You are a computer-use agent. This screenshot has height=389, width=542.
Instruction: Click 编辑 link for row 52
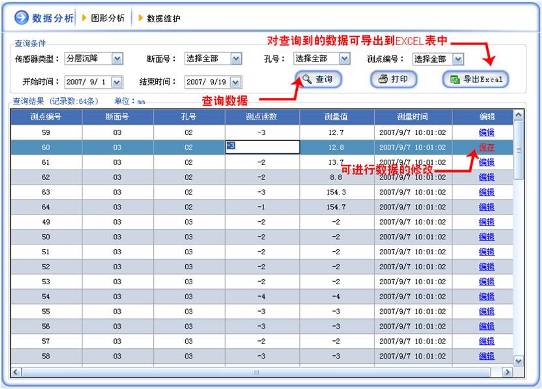[486, 267]
